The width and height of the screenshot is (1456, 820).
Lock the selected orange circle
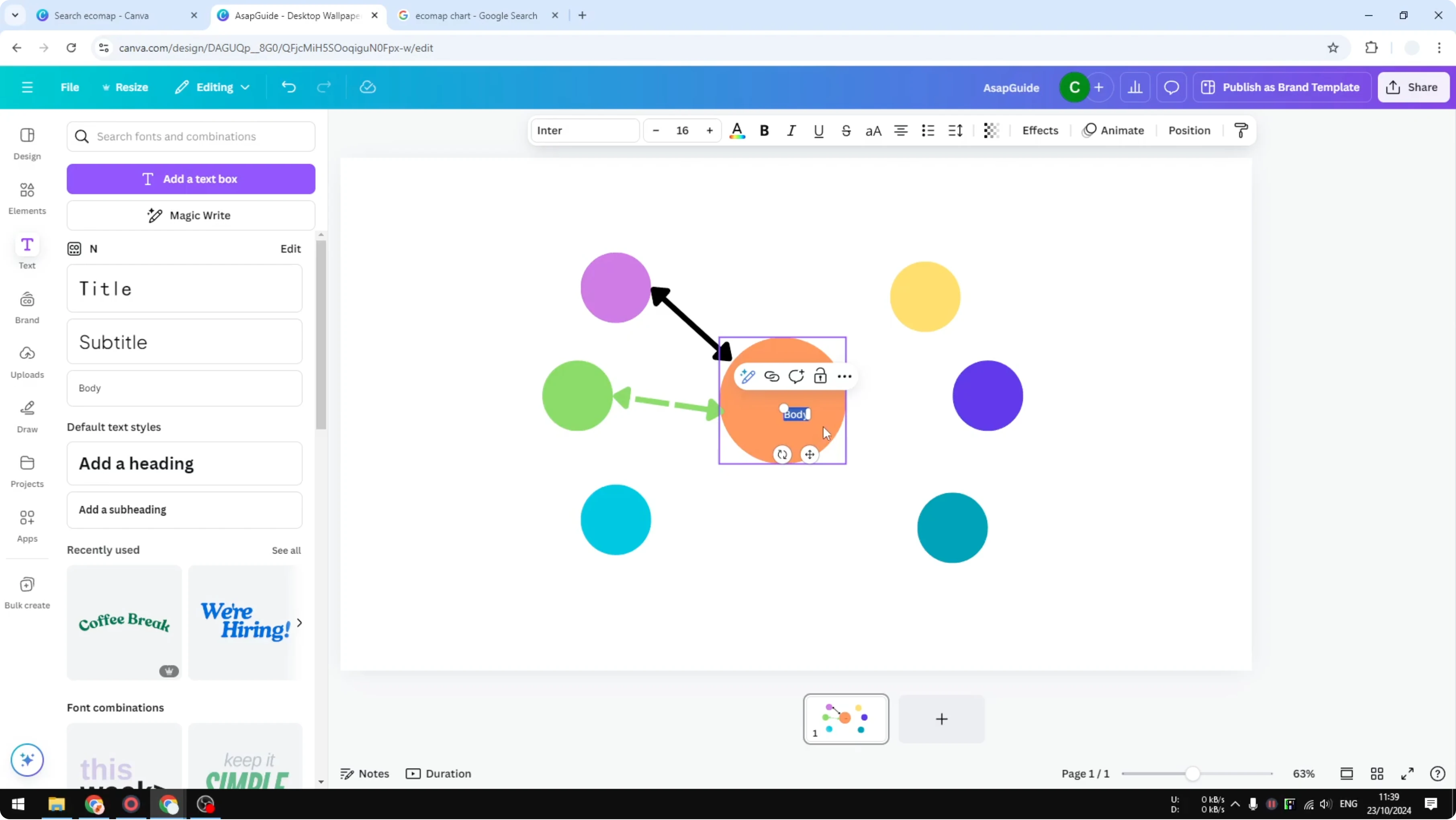pos(820,376)
